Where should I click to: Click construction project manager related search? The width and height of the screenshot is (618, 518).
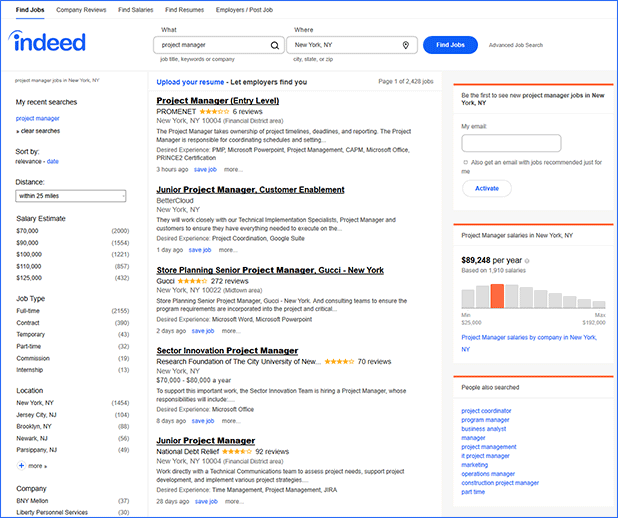500,483
